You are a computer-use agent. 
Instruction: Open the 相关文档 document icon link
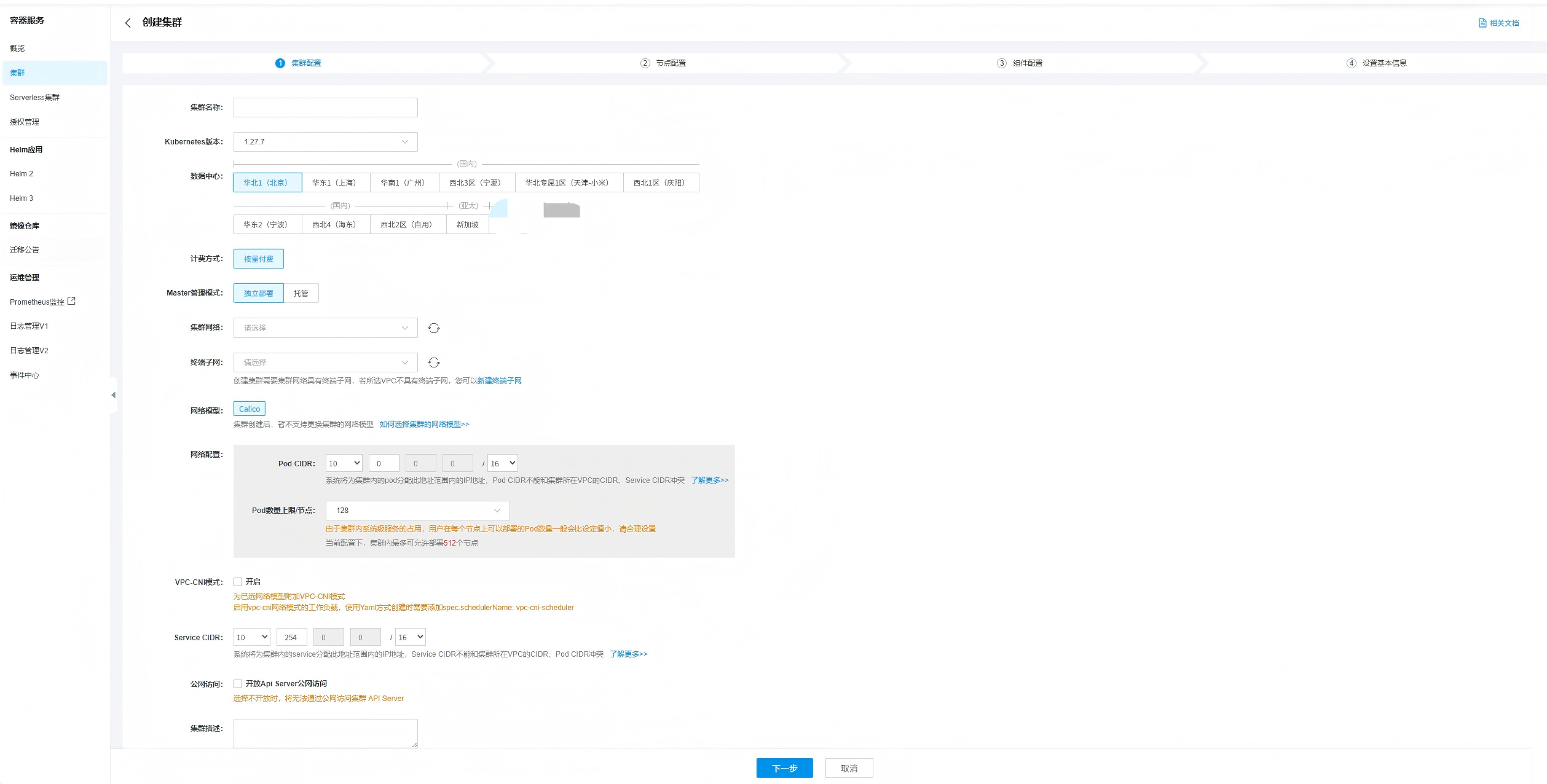click(x=1482, y=23)
